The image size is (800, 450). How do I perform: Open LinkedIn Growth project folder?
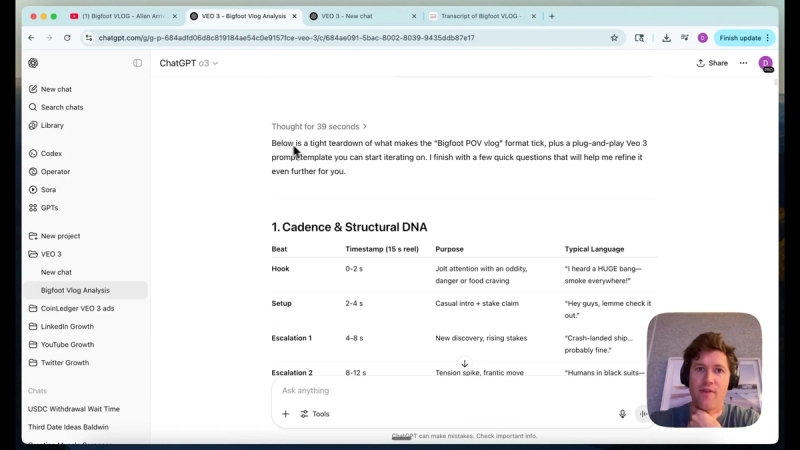(x=67, y=327)
